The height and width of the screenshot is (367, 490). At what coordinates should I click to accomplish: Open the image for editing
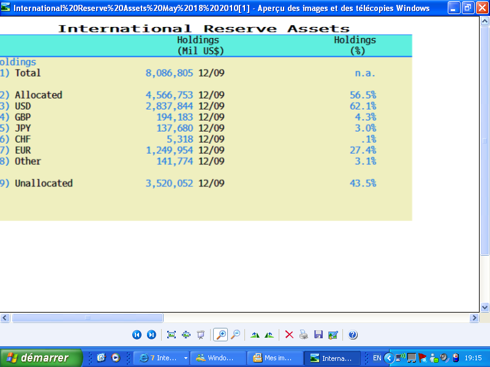coord(333,335)
